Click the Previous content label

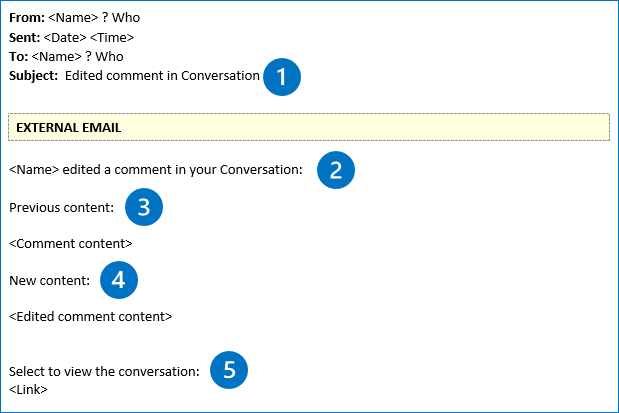tap(61, 207)
